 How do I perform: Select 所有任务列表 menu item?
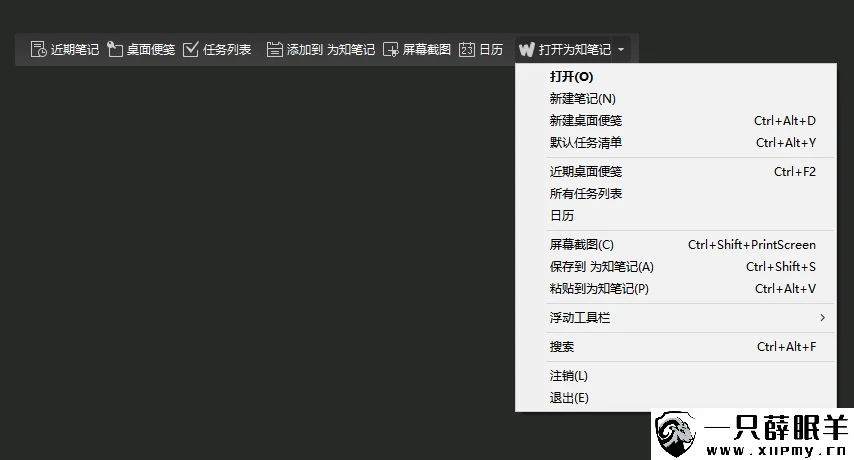(x=676, y=193)
